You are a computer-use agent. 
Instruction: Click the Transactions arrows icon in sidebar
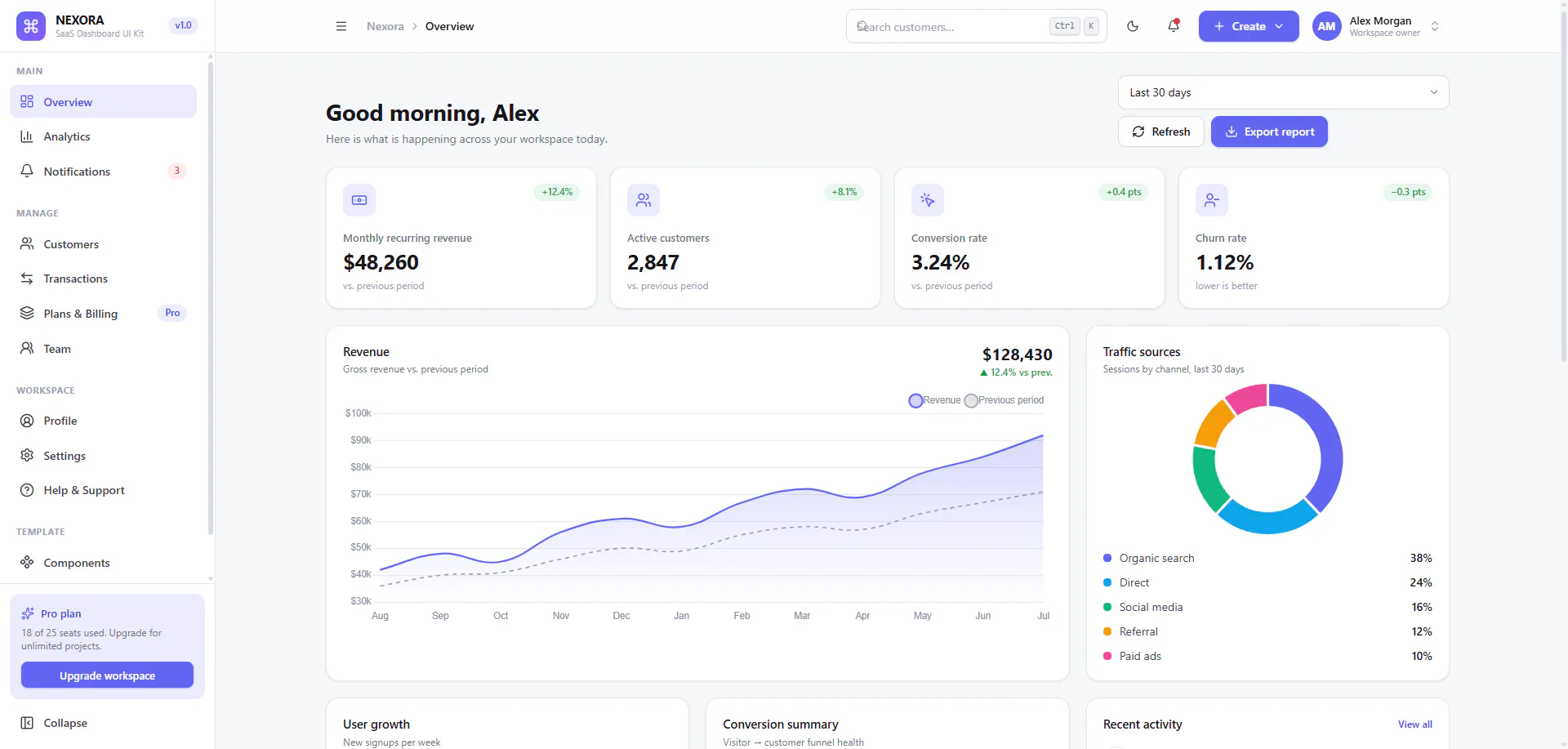[27, 279]
